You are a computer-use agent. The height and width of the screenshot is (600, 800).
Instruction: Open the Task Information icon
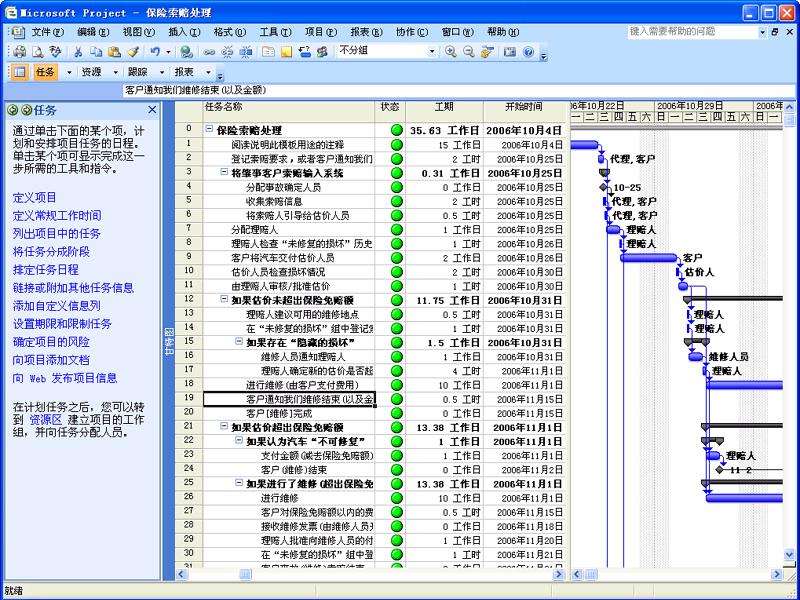click(268, 52)
